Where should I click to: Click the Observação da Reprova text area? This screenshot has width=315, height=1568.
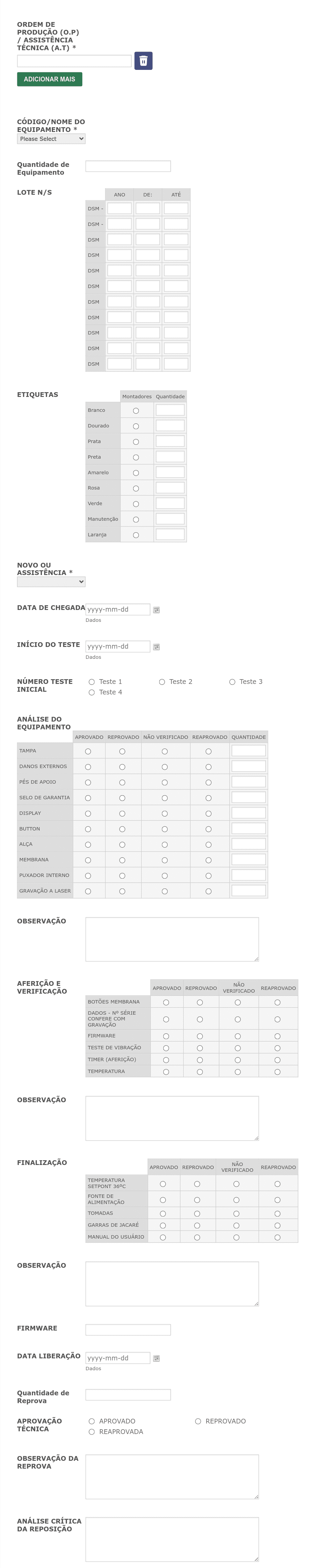(x=172, y=1477)
